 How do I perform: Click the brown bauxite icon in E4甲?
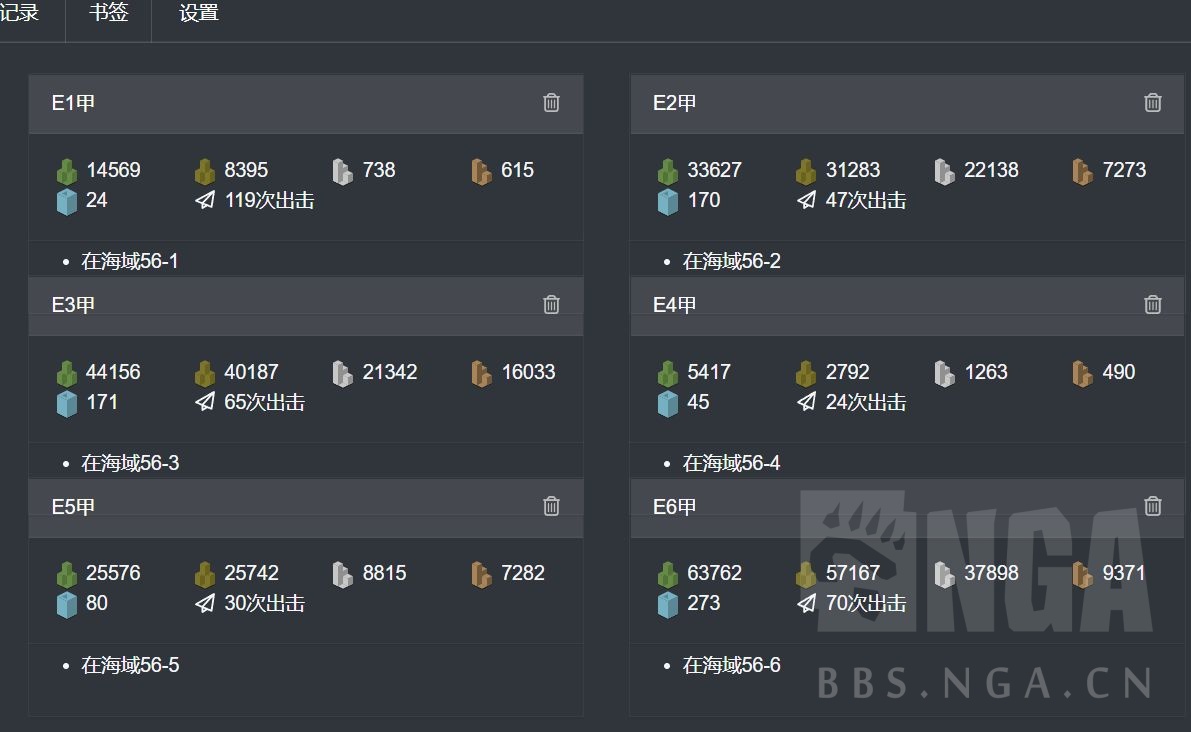[x=1082, y=373]
